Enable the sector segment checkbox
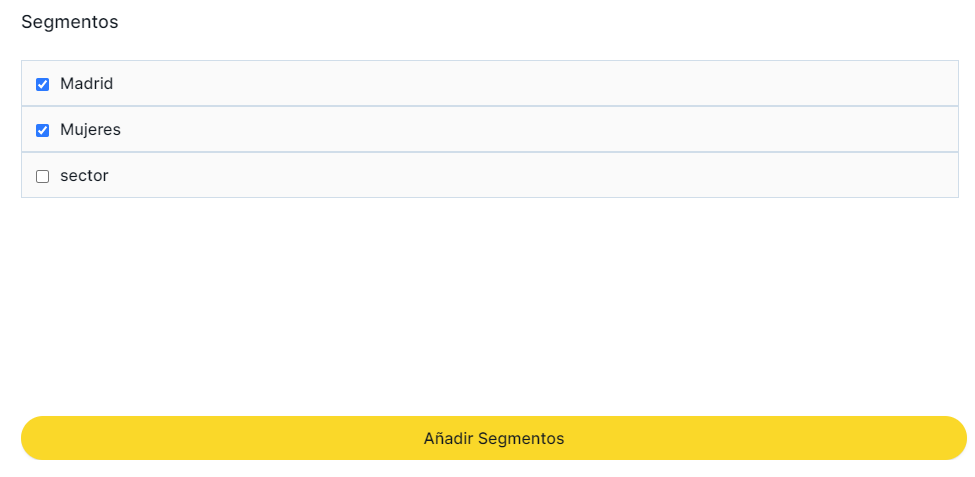The image size is (975, 477). (x=42, y=176)
